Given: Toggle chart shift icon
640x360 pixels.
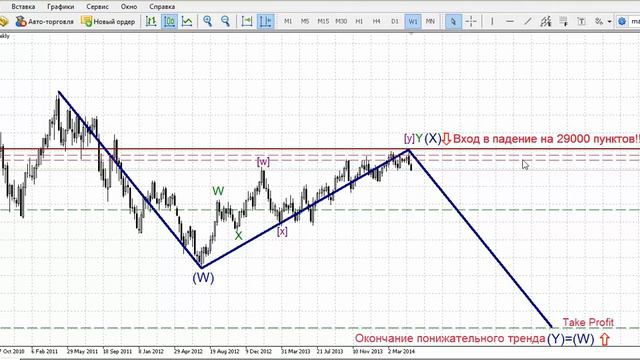Looking at the screenshot, I should [265, 22].
